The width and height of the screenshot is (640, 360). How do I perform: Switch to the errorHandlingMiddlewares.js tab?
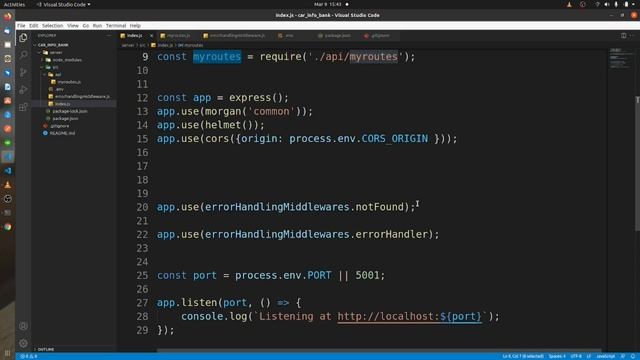[237, 36]
